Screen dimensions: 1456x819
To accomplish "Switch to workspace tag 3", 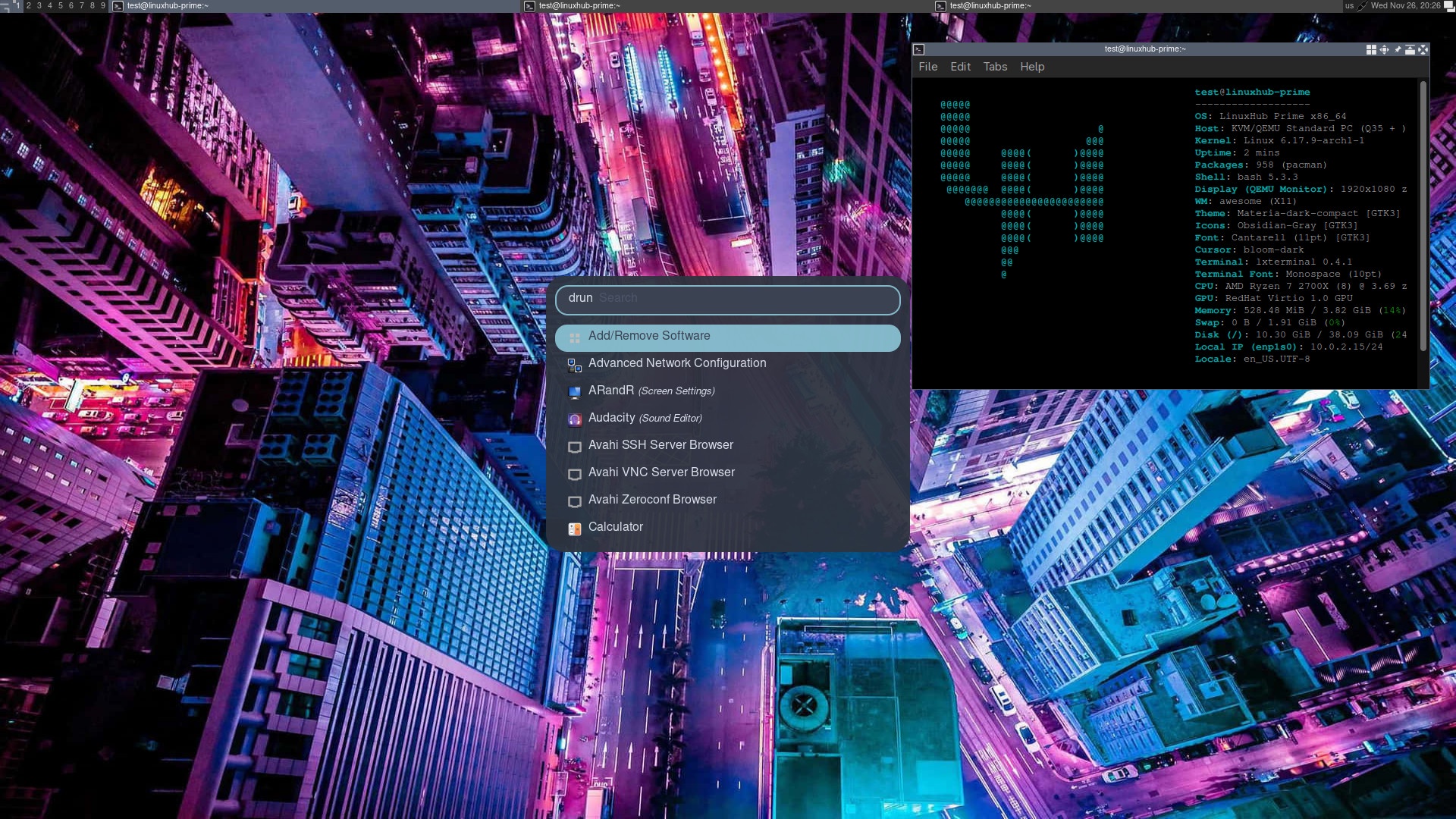I will pyautogui.click(x=39, y=5).
